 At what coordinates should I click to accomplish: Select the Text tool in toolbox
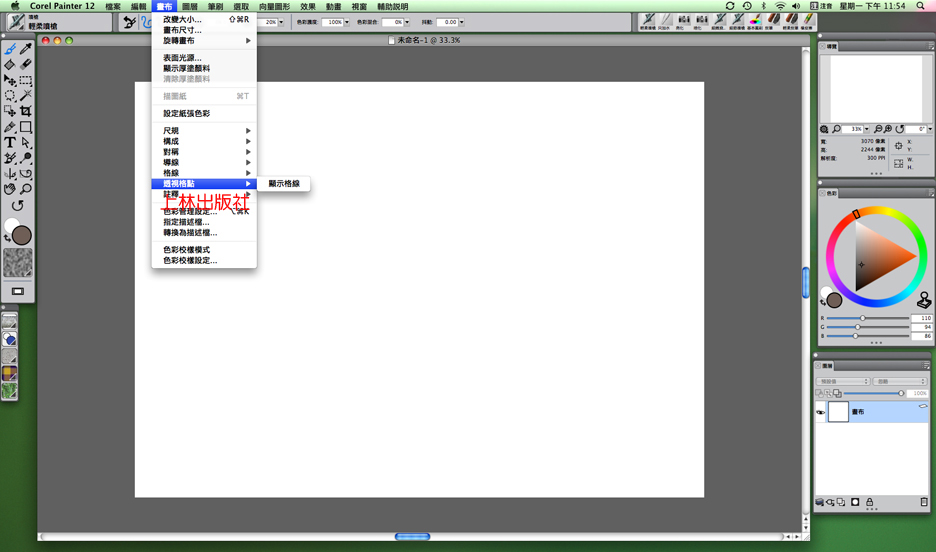10,143
